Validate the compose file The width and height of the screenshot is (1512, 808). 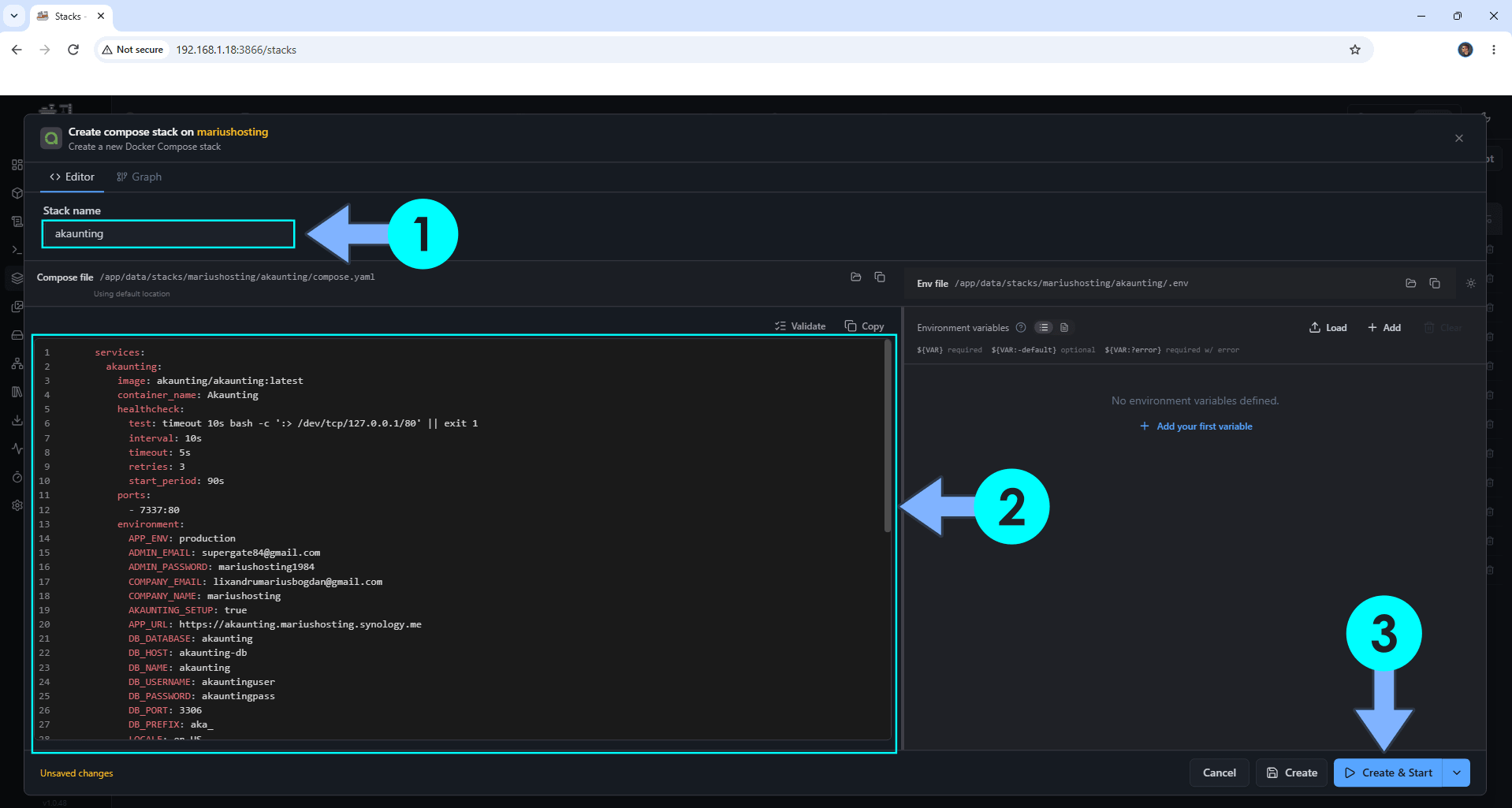800,326
